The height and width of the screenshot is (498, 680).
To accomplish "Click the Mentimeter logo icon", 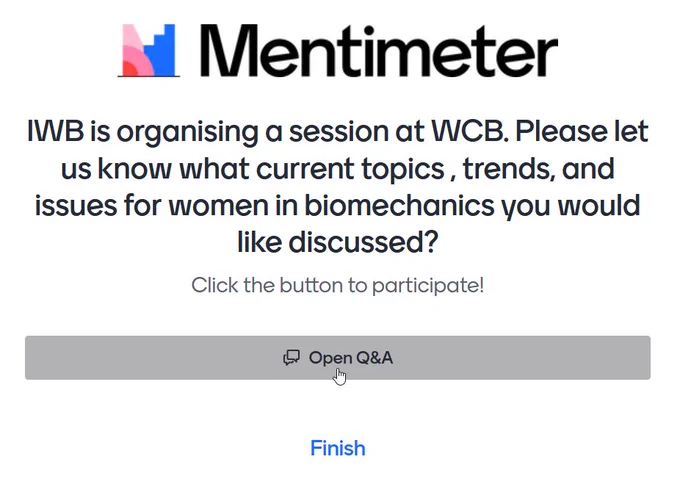I will coord(149,50).
